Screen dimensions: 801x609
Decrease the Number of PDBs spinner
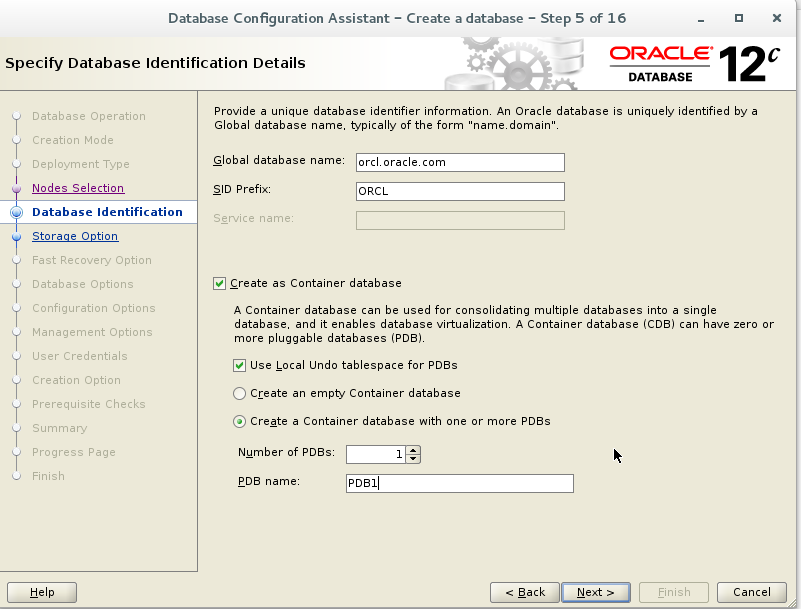(413, 458)
